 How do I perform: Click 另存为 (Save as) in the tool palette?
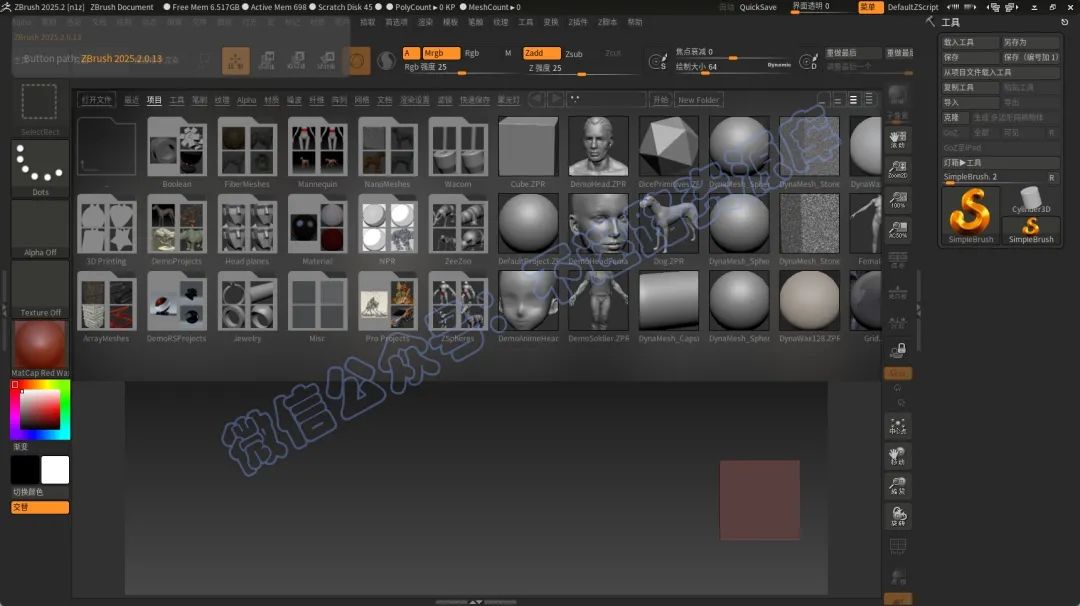point(1031,42)
